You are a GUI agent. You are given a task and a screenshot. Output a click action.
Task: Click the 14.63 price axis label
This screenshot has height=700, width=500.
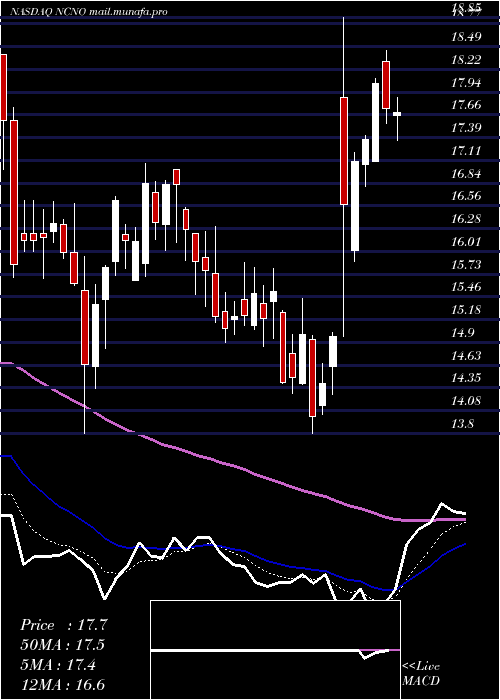(466, 356)
